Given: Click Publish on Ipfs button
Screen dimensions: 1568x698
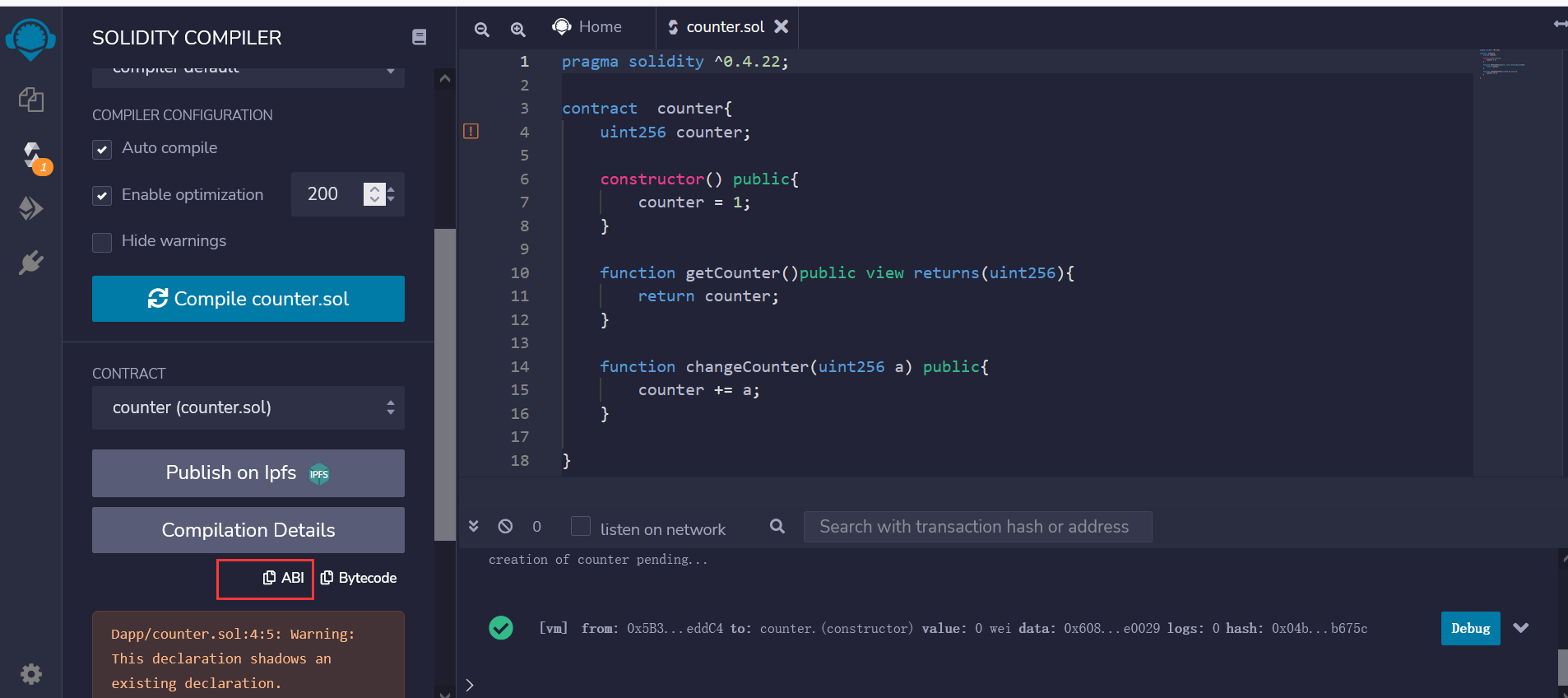Looking at the screenshot, I should [248, 473].
